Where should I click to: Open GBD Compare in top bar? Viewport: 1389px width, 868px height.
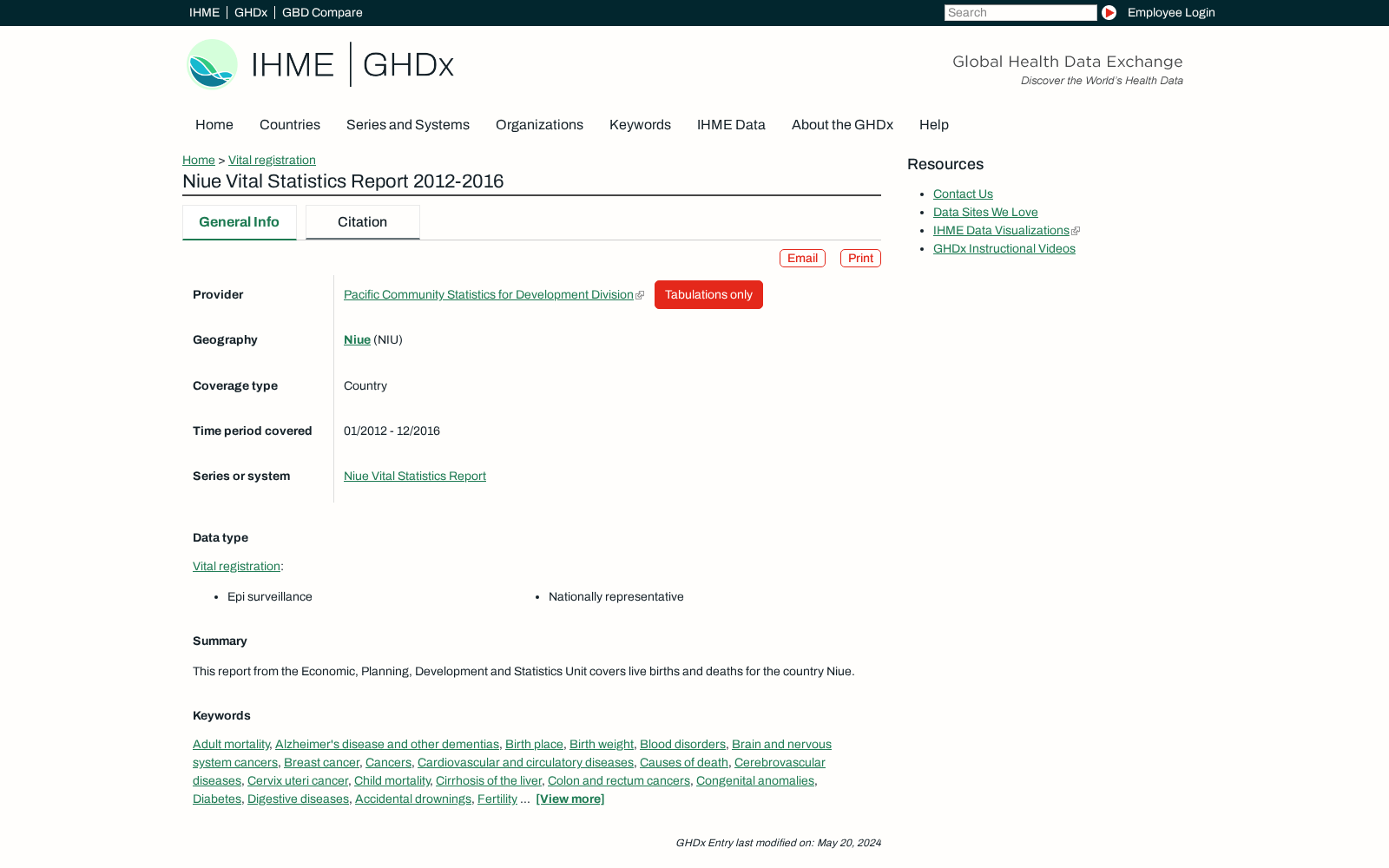(322, 12)
